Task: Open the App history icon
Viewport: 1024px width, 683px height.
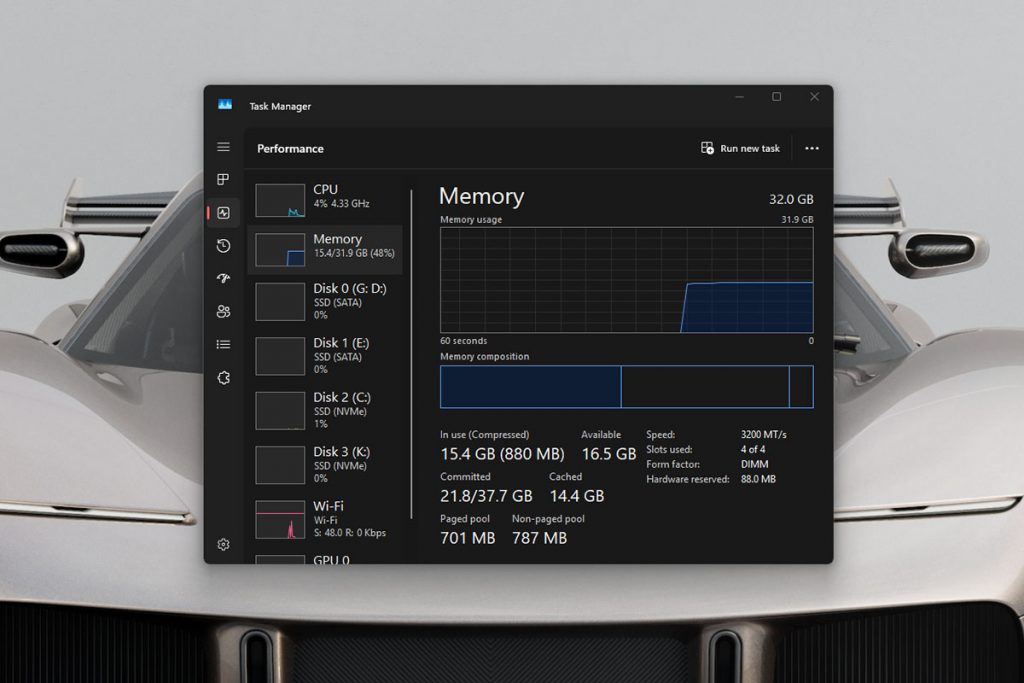Action: tap(223, 246)
